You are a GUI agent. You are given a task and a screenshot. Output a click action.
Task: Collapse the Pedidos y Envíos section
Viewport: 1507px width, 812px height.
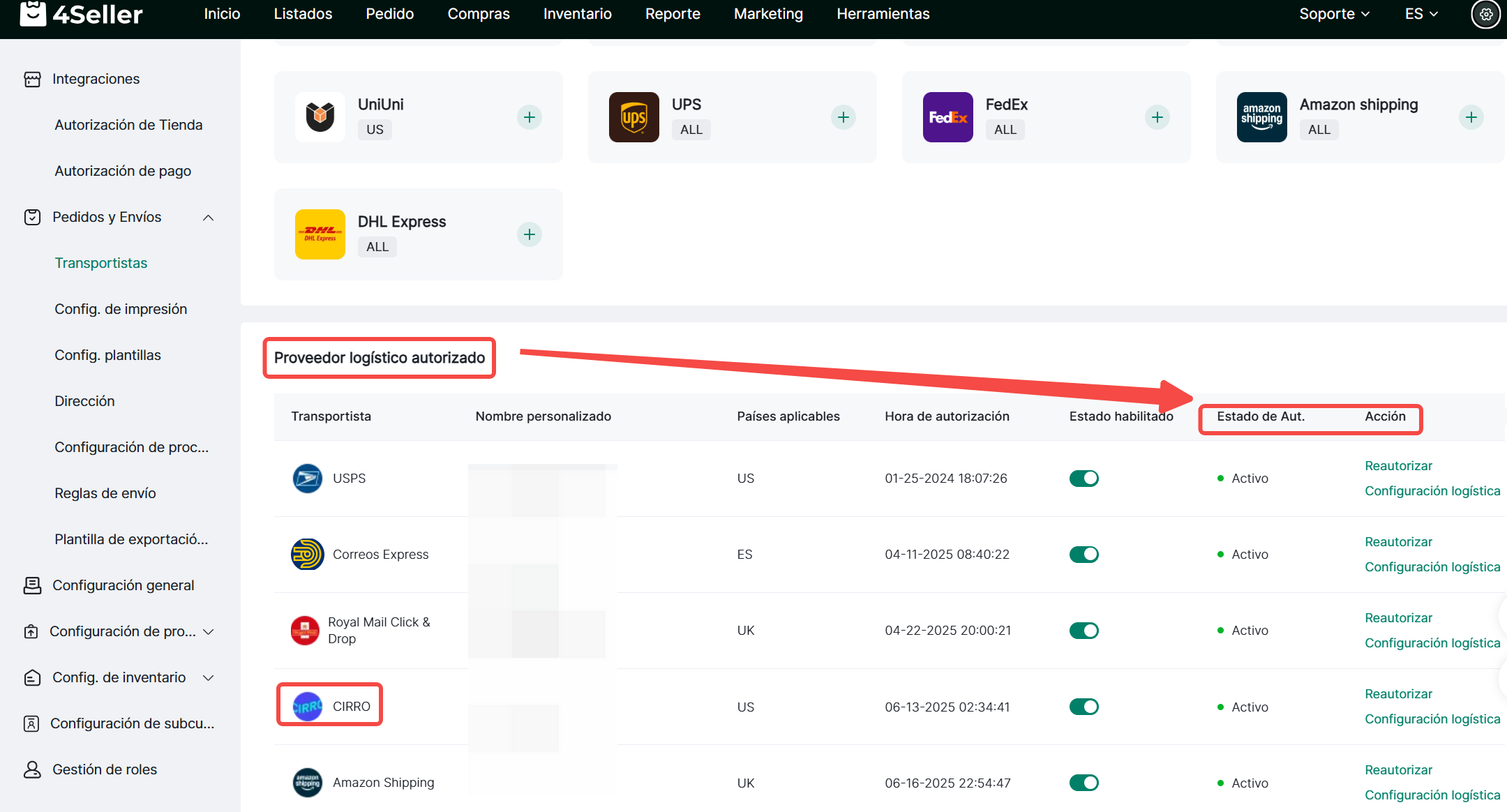pyautogui.click(x=208, y=218)
